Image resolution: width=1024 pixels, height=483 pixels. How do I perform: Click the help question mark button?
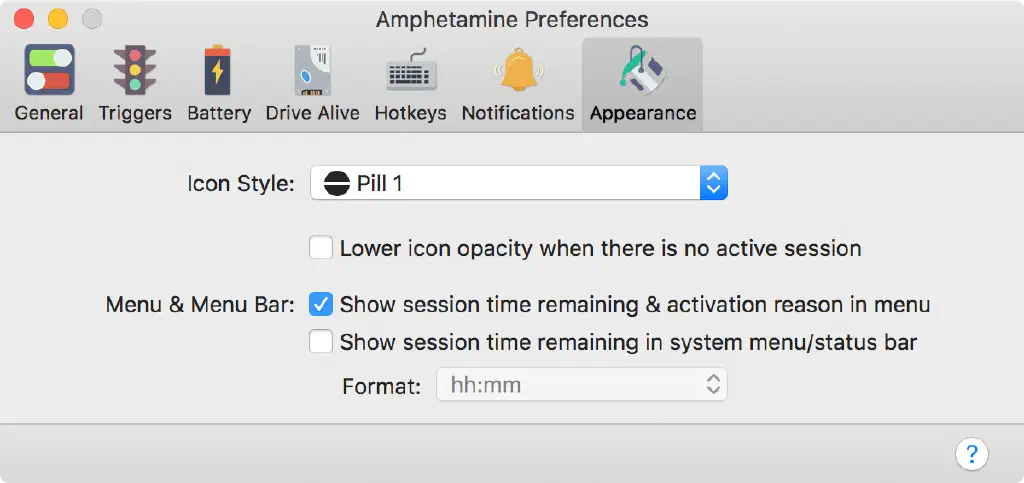click(x=971, y=454)
